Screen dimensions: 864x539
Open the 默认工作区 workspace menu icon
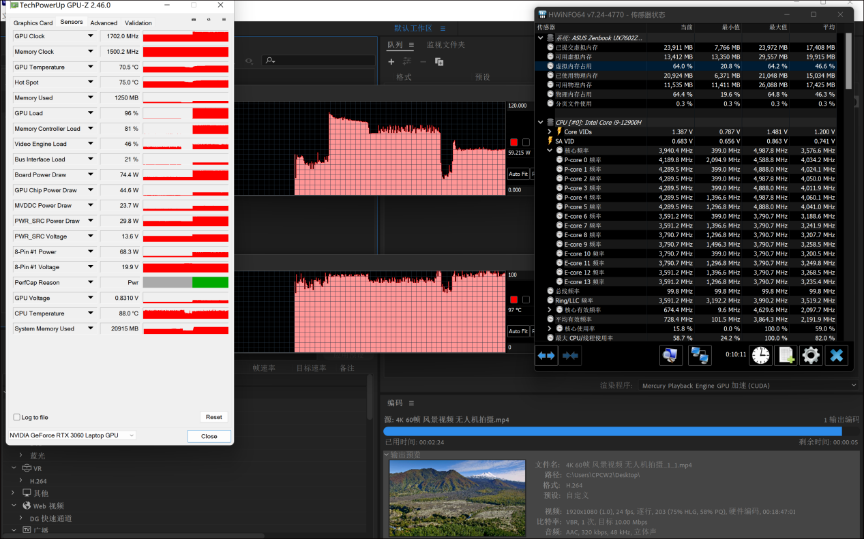[442, 28]
